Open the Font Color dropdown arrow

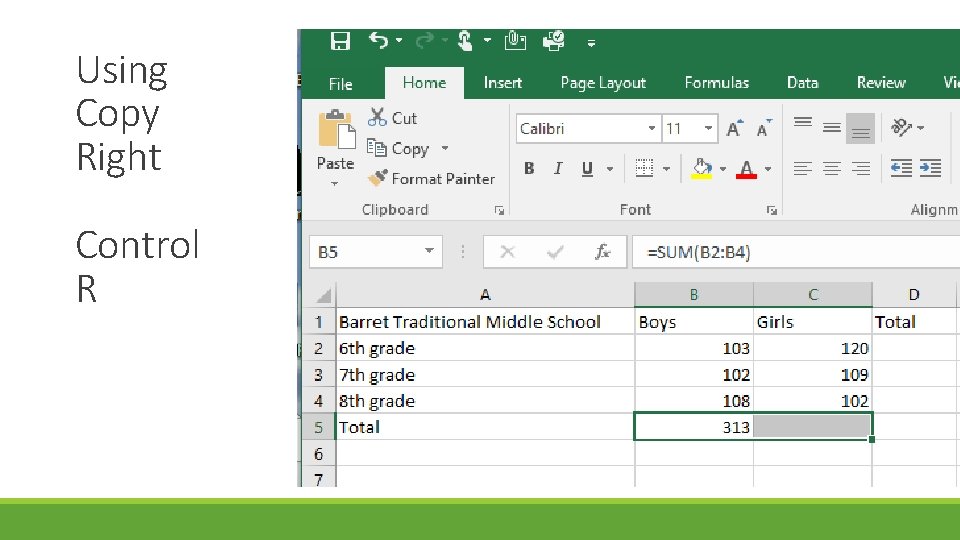tap(768, 168)
